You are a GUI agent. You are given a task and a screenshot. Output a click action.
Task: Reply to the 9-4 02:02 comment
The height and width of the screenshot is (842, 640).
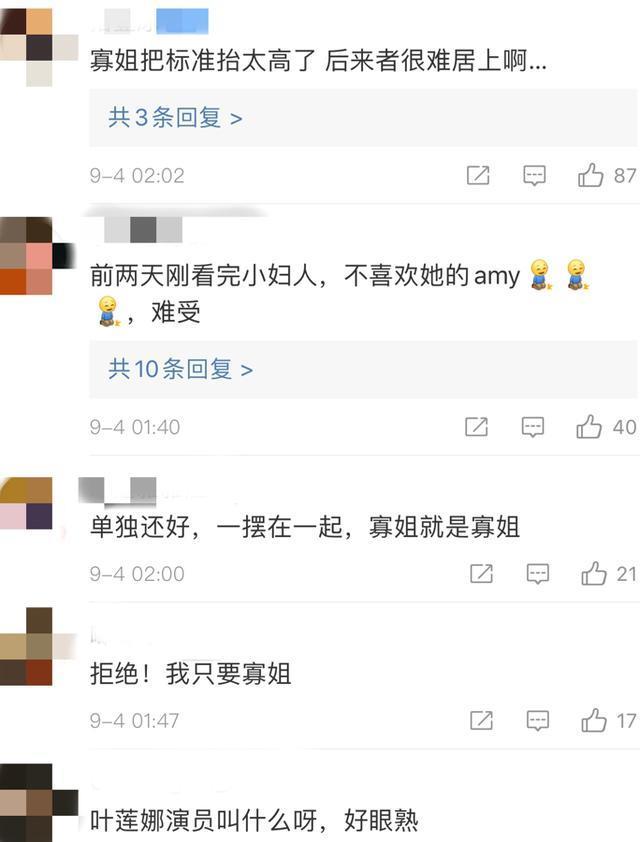534,176
